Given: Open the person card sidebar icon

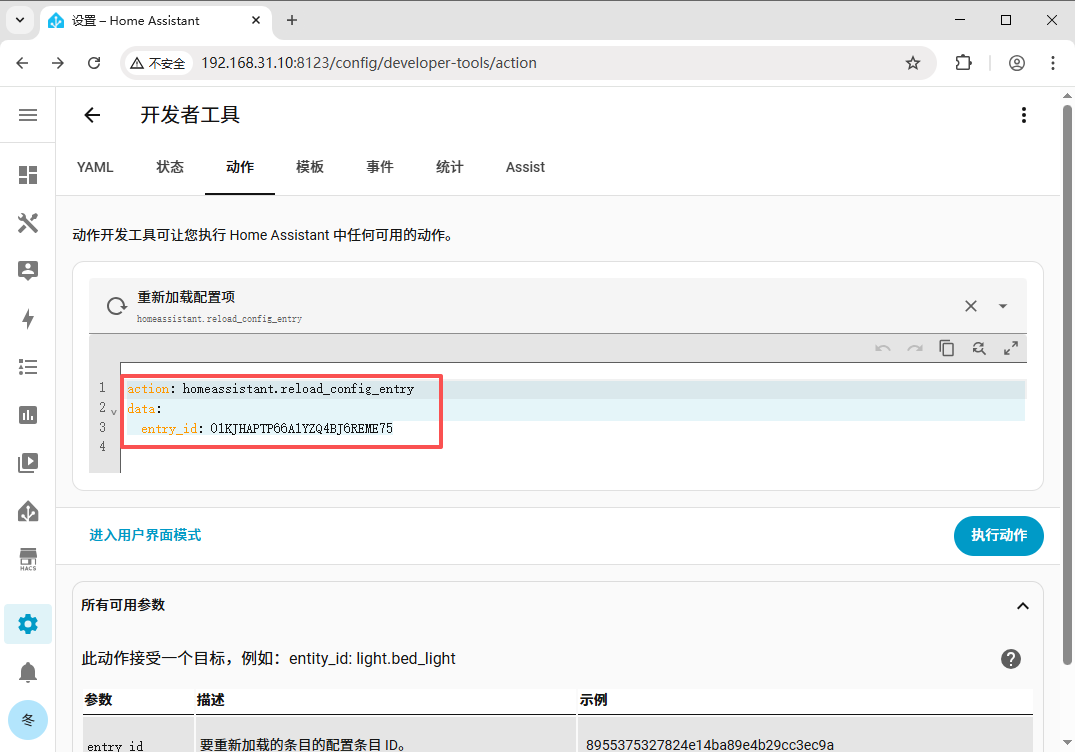Looking at the screenshot, I should 28,271.
